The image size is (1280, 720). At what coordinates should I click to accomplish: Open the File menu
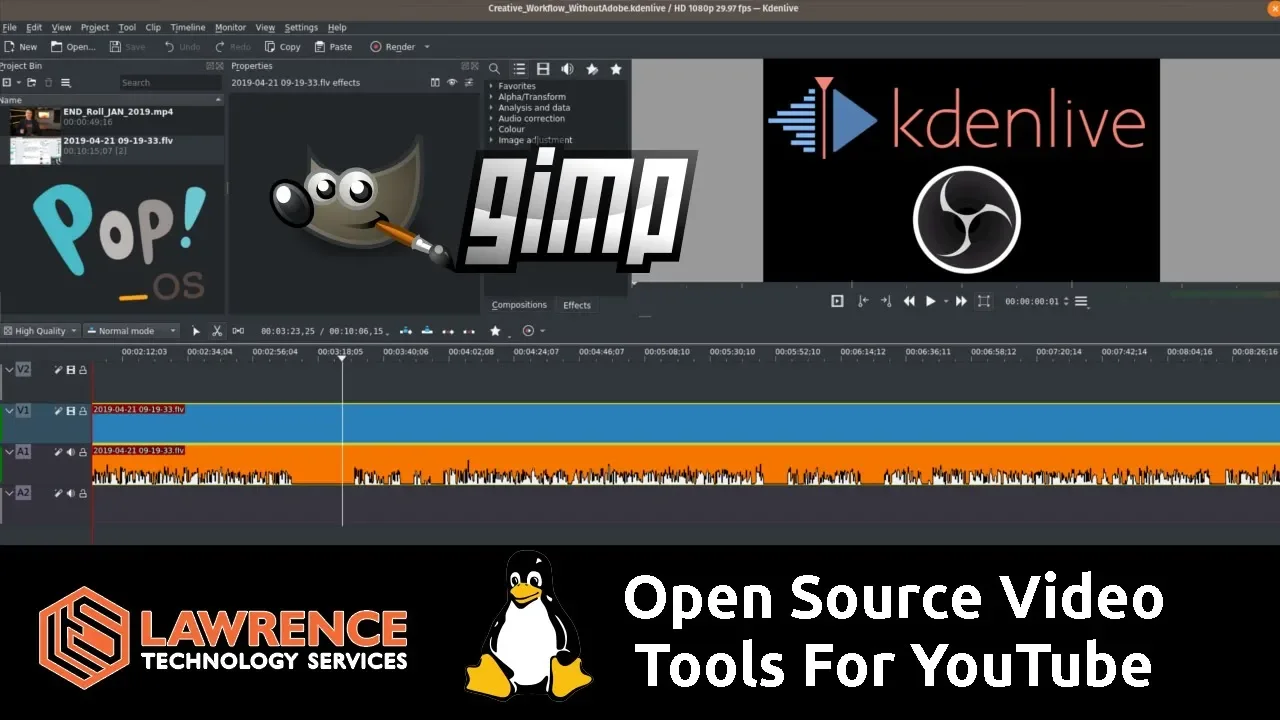[x=10, y=28]
